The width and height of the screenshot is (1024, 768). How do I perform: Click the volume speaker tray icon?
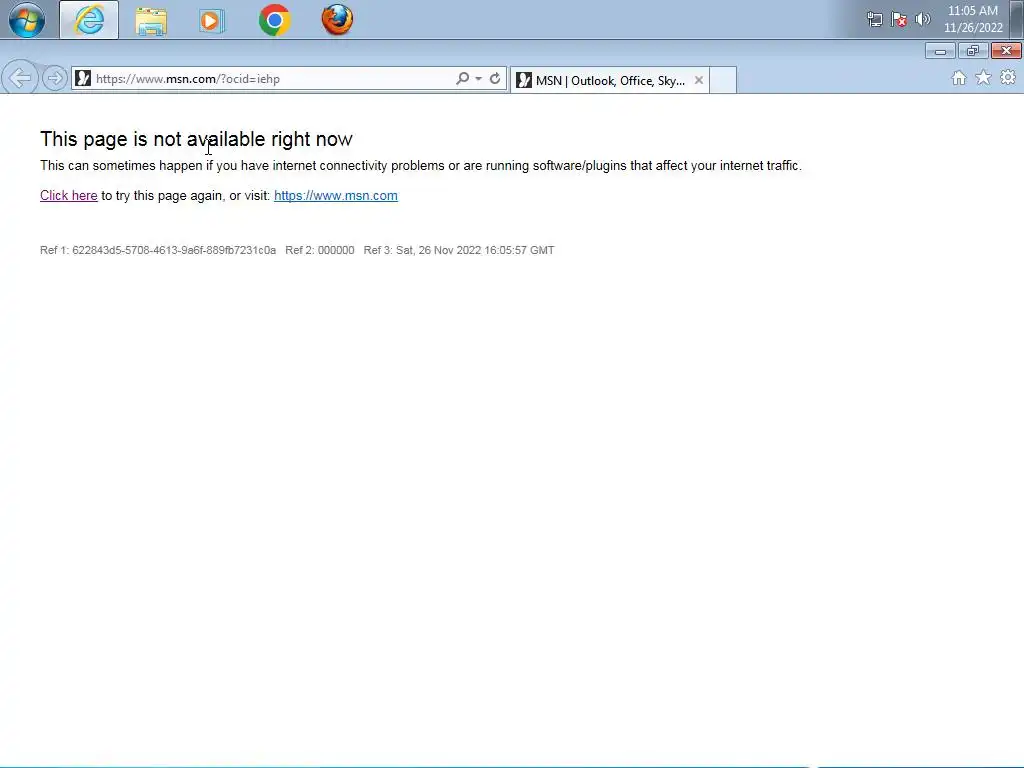pos(923,19)
